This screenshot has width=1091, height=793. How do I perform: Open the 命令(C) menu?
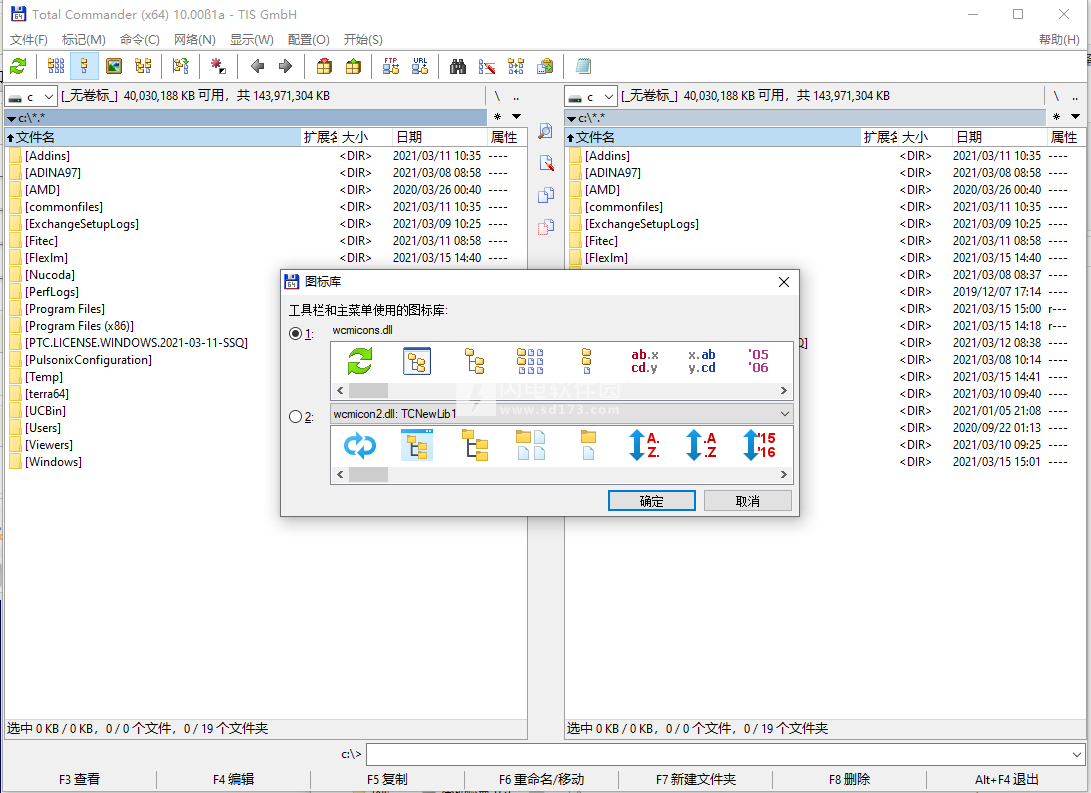click(x=139, y=40)
